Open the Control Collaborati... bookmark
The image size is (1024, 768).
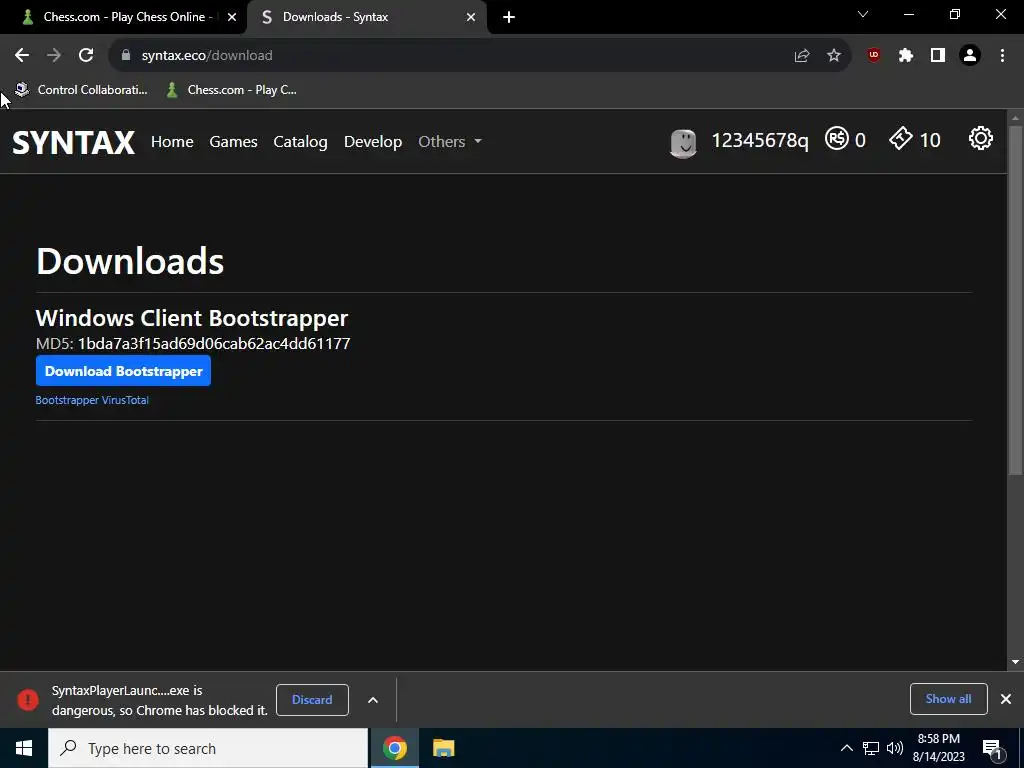[x=81, y=90]
